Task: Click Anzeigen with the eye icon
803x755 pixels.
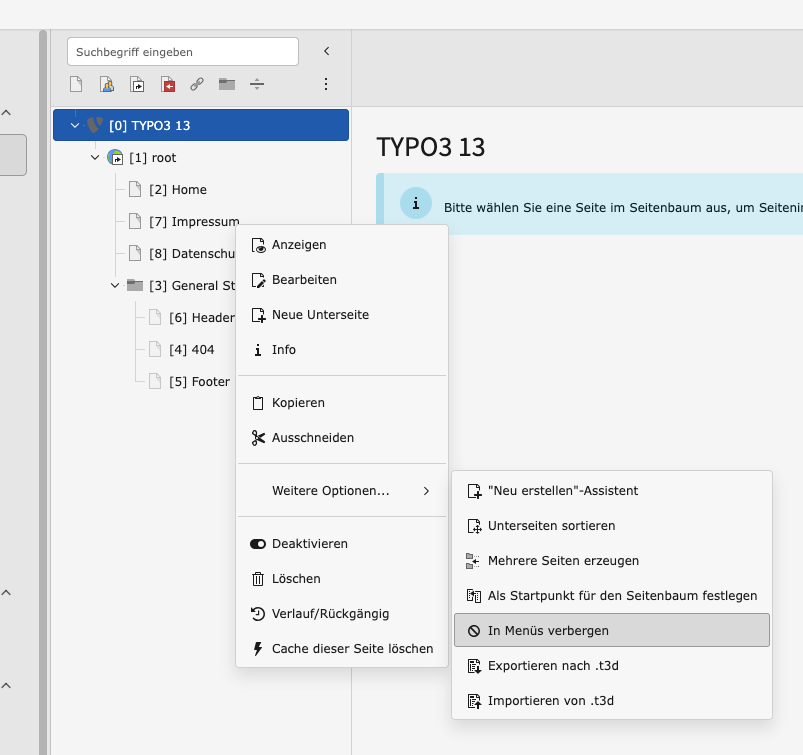Action: tap(299, 245)
